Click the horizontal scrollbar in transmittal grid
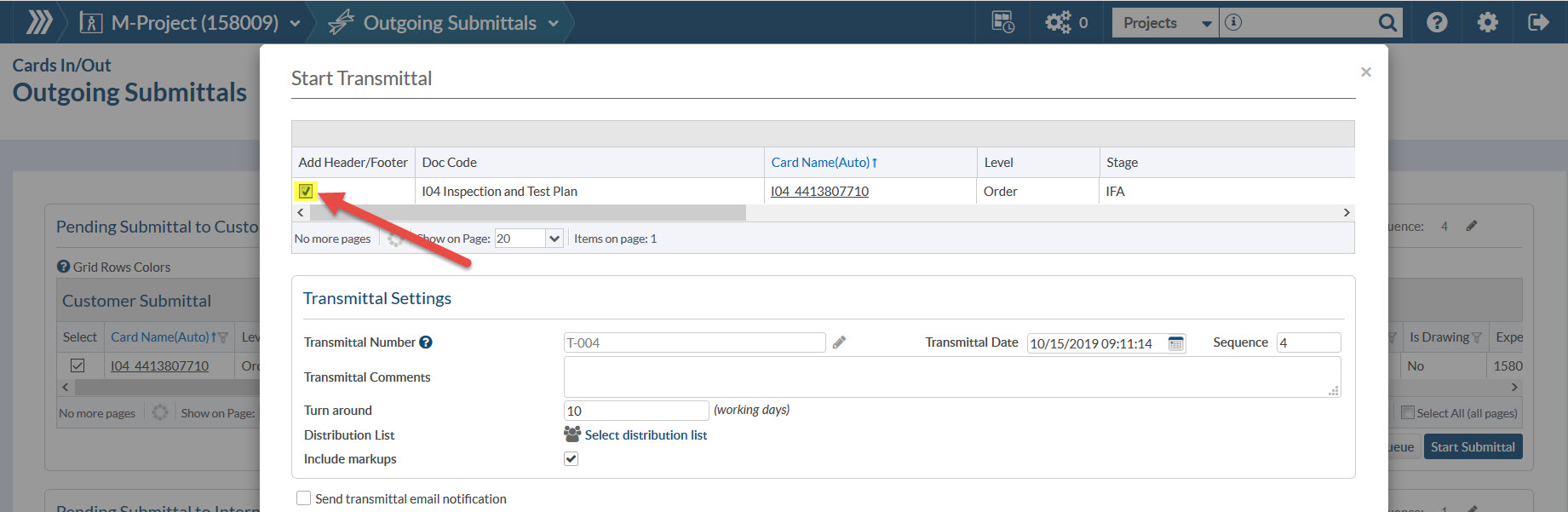 (x=528, y=213)
